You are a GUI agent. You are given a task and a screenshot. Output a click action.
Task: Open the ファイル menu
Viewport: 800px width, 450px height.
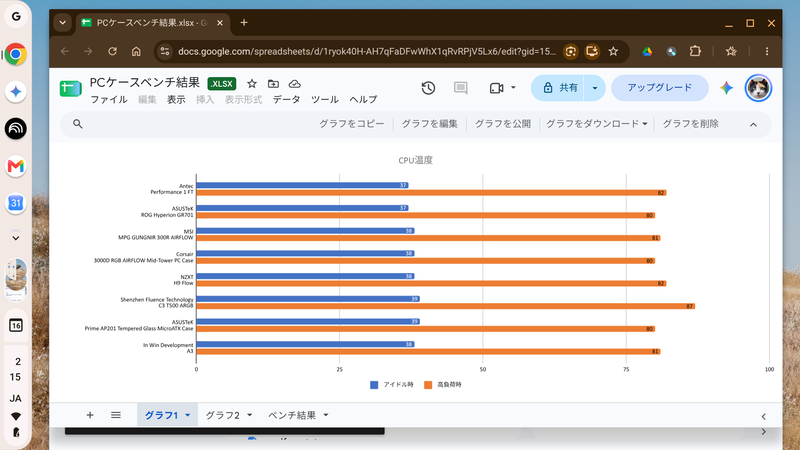pyautogui.click(x=109, y=99)
